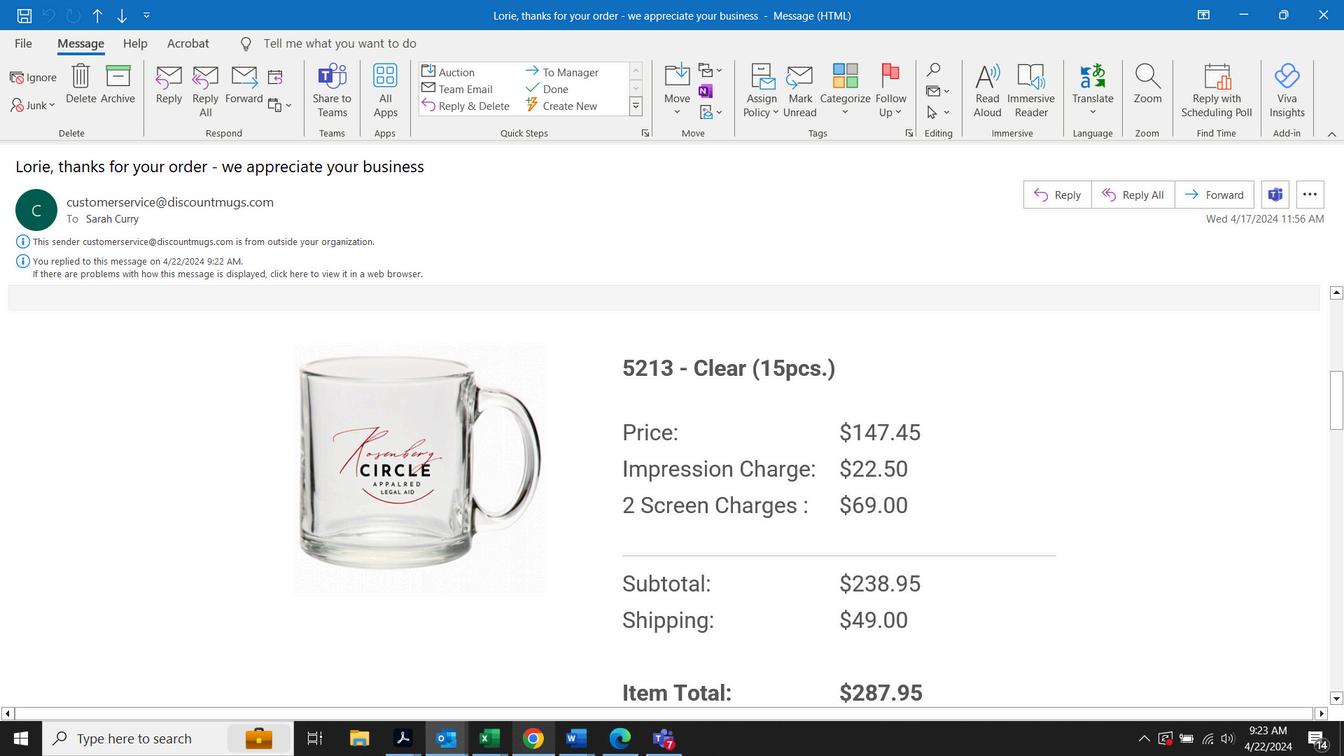Delete the message with the ribbon trash icon
Image resolution: width=1344 pixels, height=756 pixels.
pyautogui.click(x=81, y=85)
